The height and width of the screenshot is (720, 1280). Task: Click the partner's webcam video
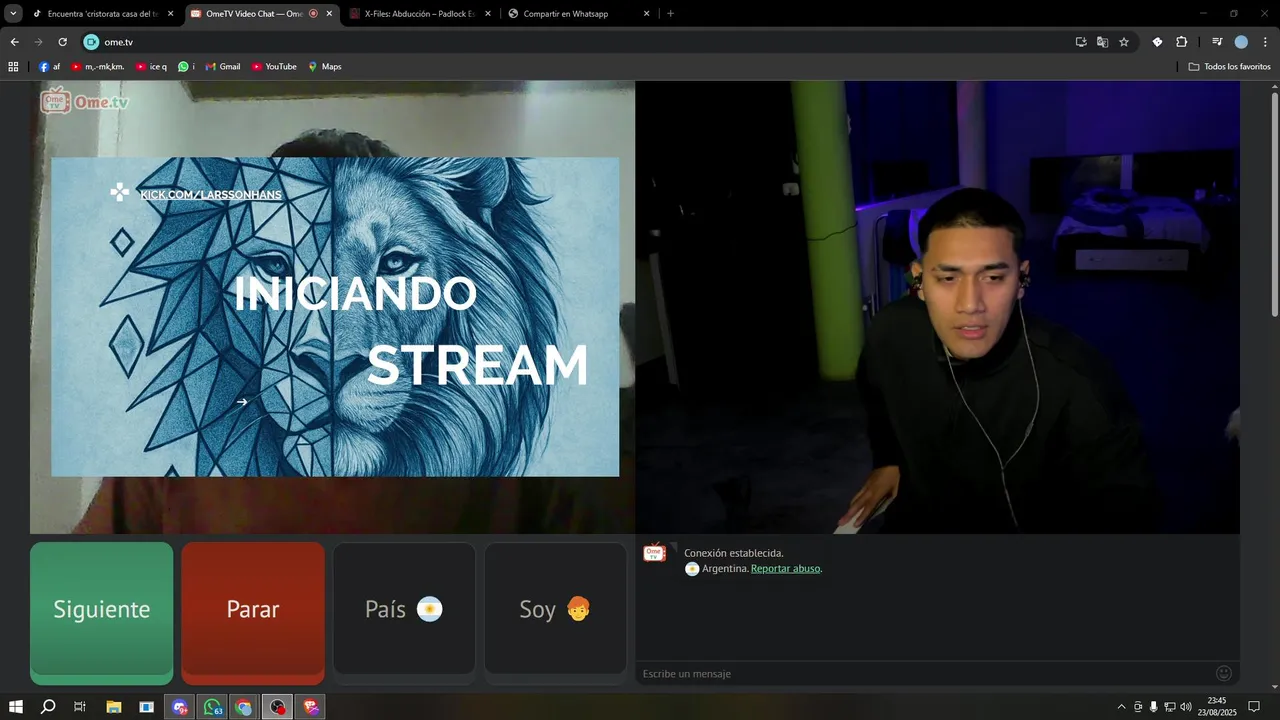coord(937,307)
